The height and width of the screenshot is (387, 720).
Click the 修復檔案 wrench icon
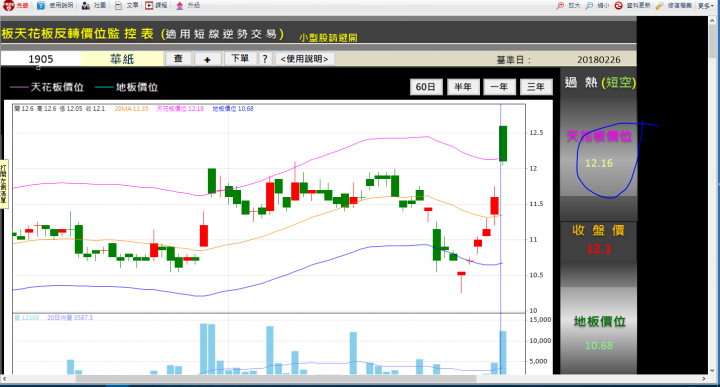click(x=659, y=6)
